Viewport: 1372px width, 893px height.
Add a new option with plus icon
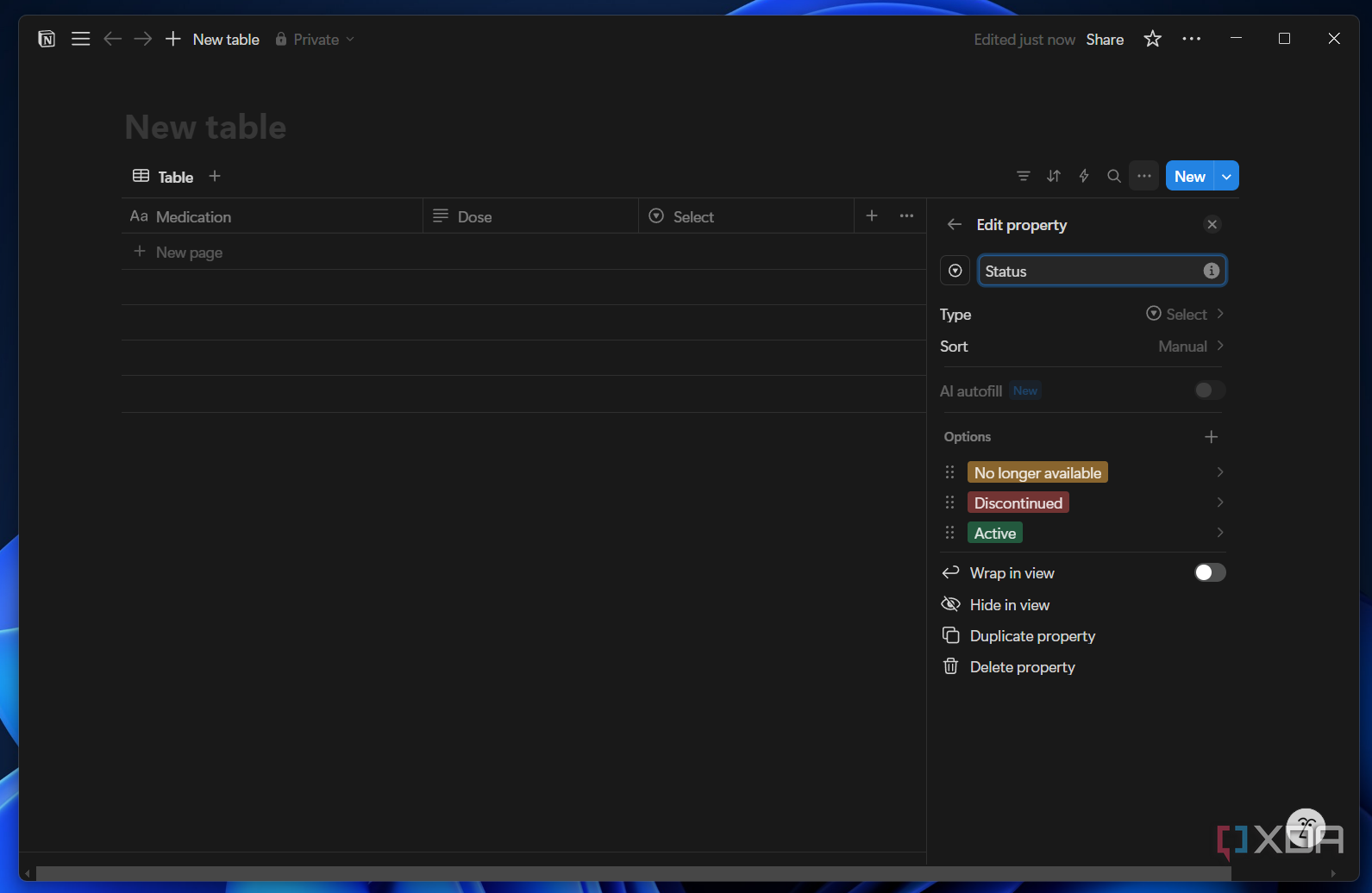(1211, 437)
